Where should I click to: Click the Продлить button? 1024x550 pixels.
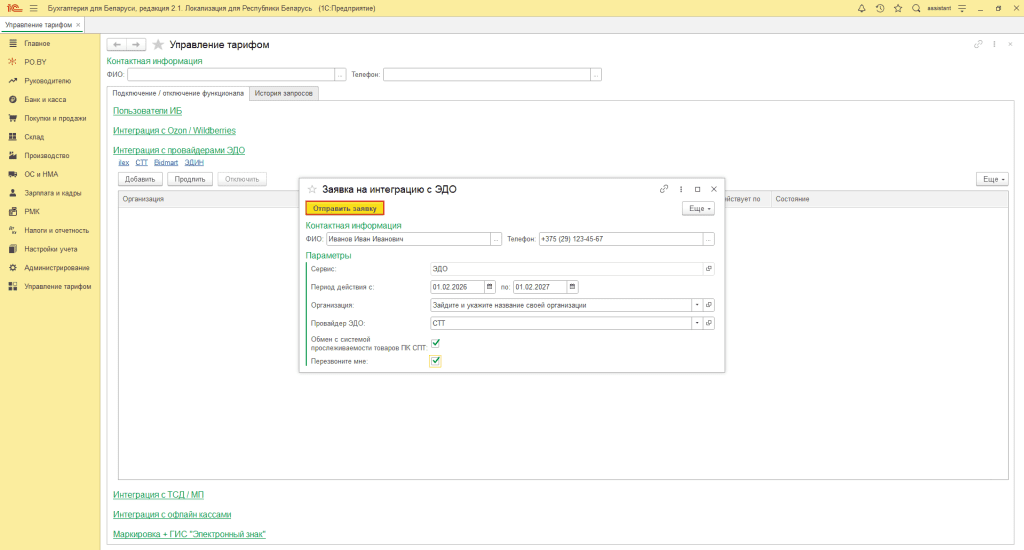pyautogui.click(x=189, y=179)
